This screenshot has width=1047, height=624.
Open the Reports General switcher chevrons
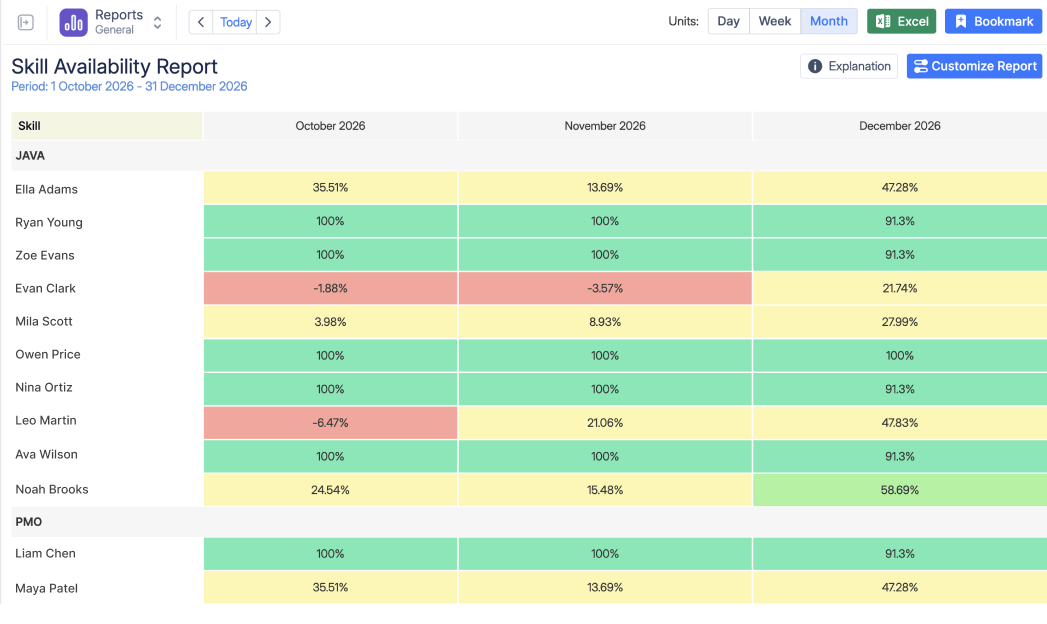158,23
